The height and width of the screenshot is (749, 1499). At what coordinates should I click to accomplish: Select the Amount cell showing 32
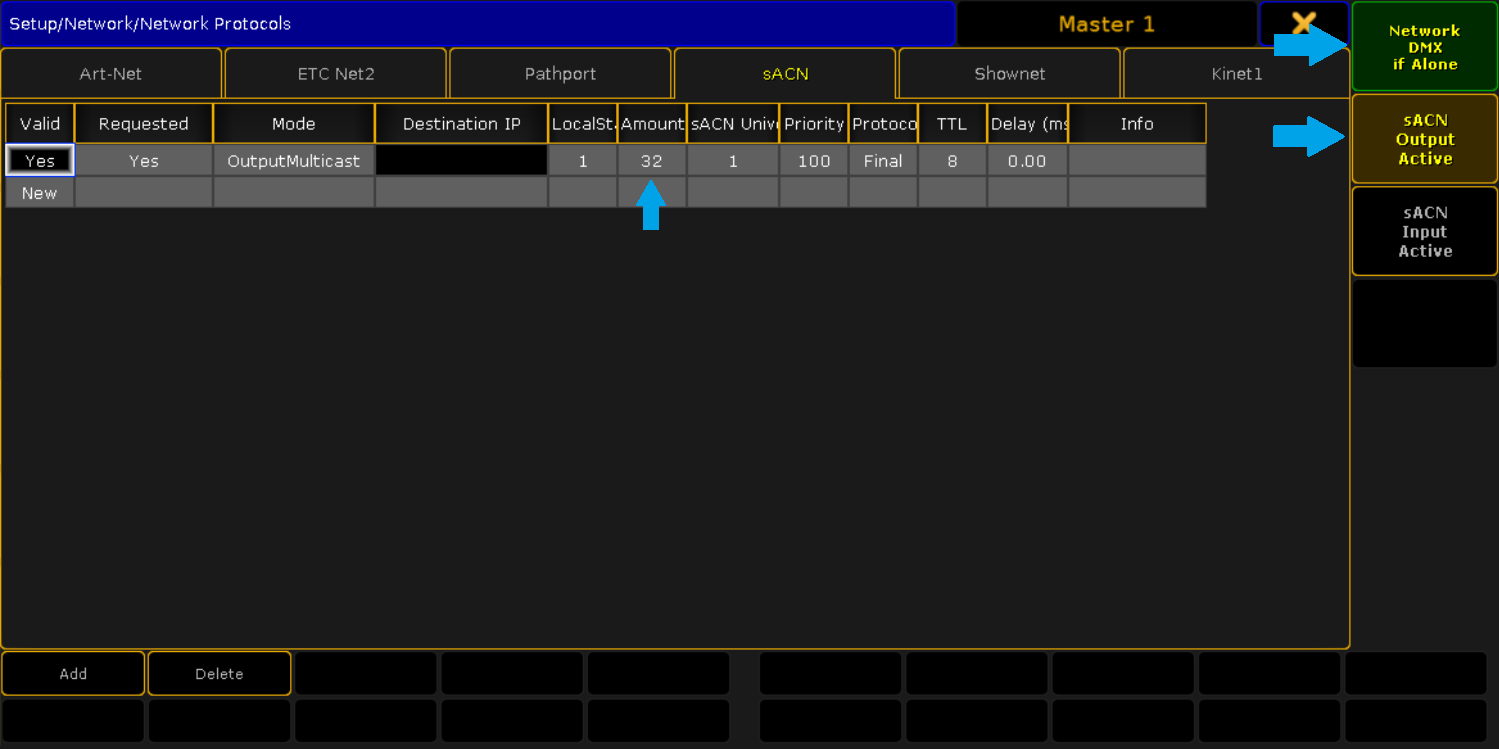click(x=652, y=161)
